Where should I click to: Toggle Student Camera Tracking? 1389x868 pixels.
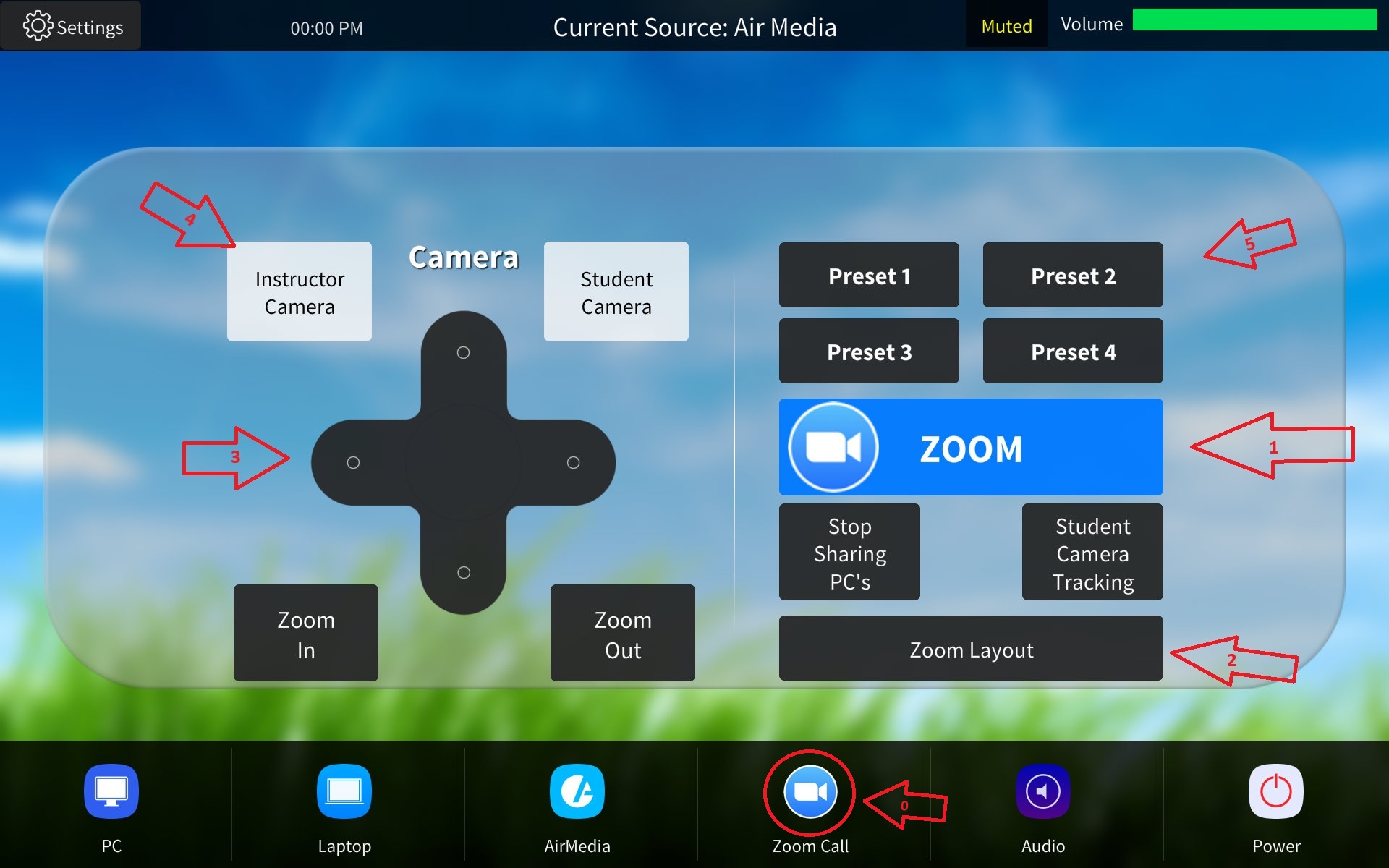coord(1092,552)
